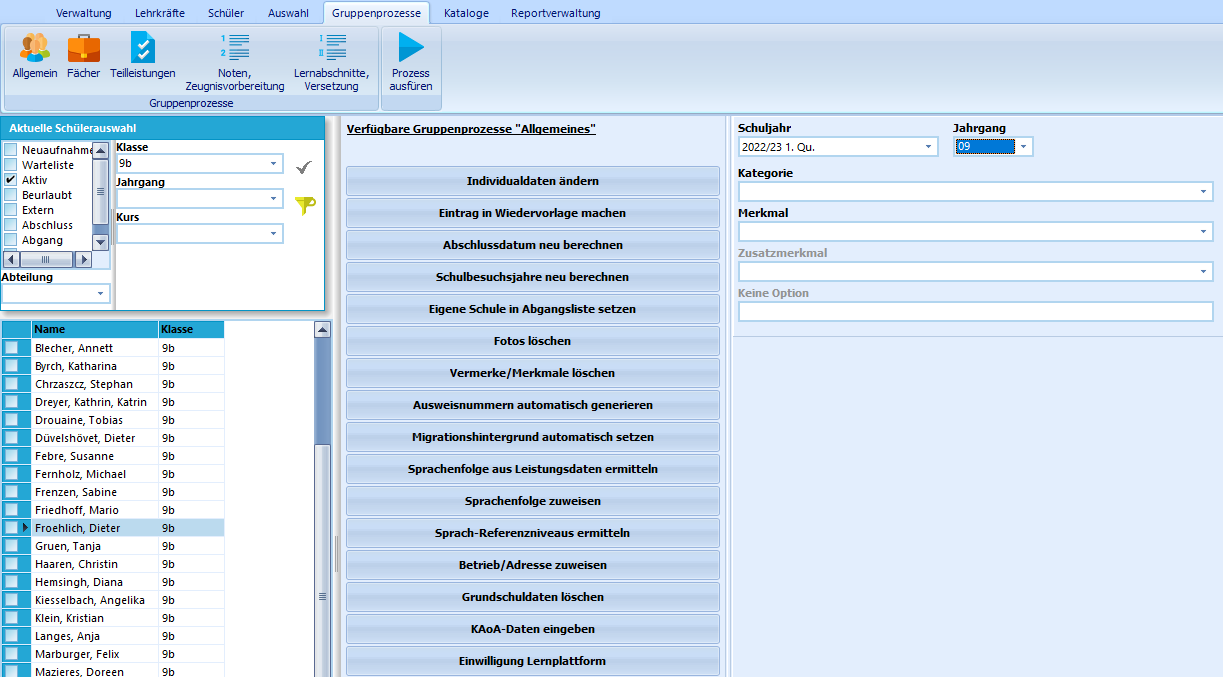
Task: Switch to the Verwaltung tab
Action: (x=83, y=13)
